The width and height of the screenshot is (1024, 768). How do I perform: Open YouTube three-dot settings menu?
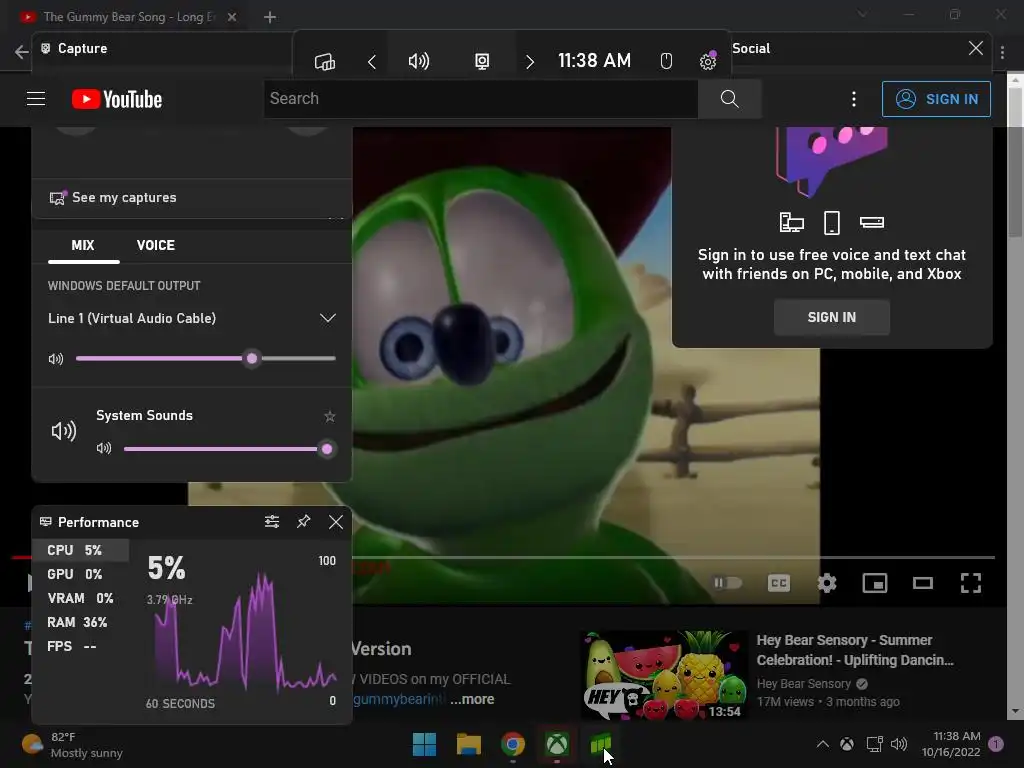click(x=854, y=99)
